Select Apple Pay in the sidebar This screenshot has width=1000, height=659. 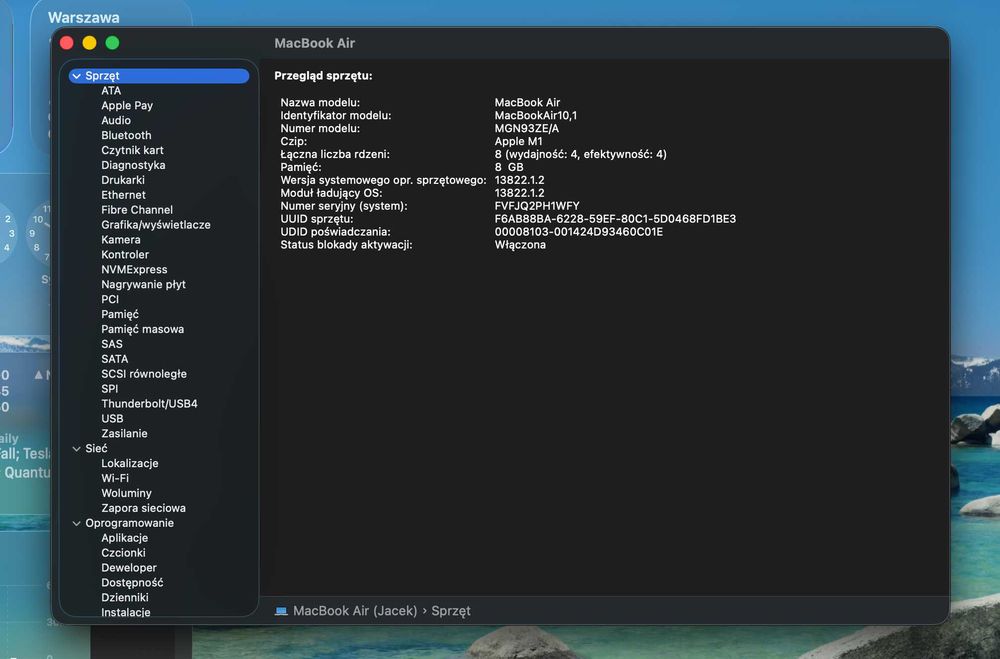[x=127, y=105]
